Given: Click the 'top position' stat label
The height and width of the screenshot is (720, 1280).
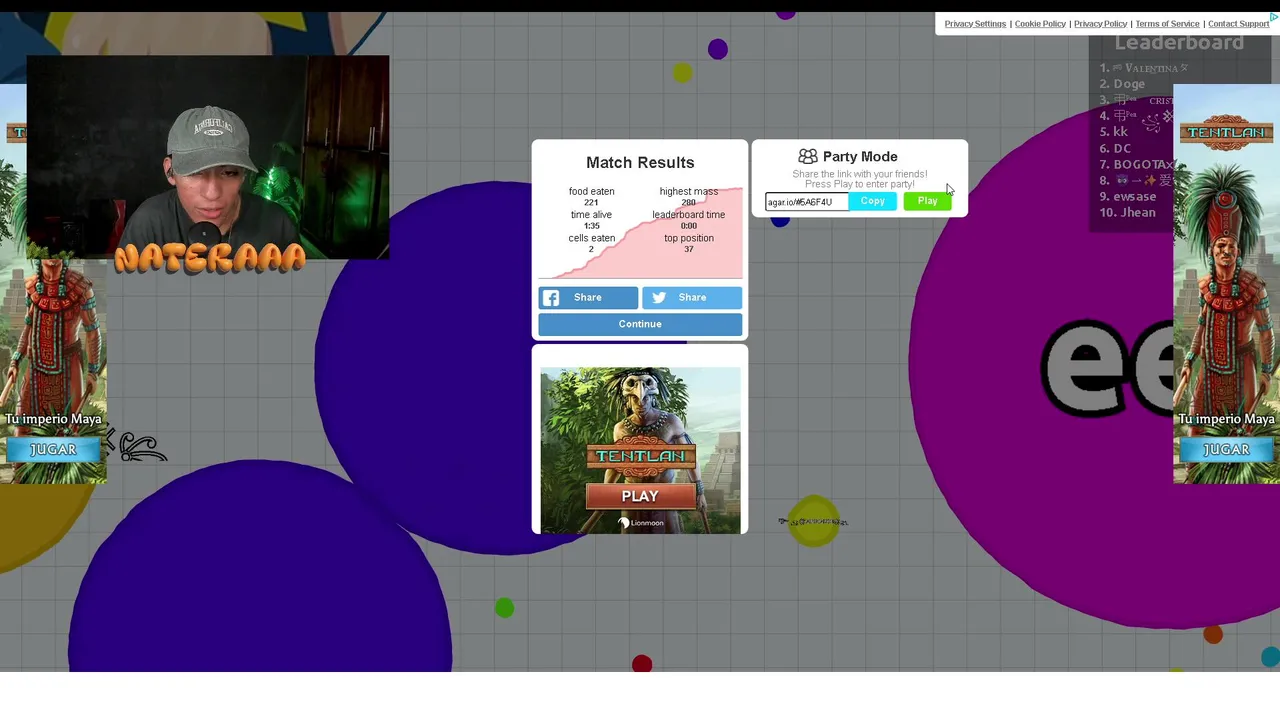Looking at the screenshot, I should pos(689,238).
